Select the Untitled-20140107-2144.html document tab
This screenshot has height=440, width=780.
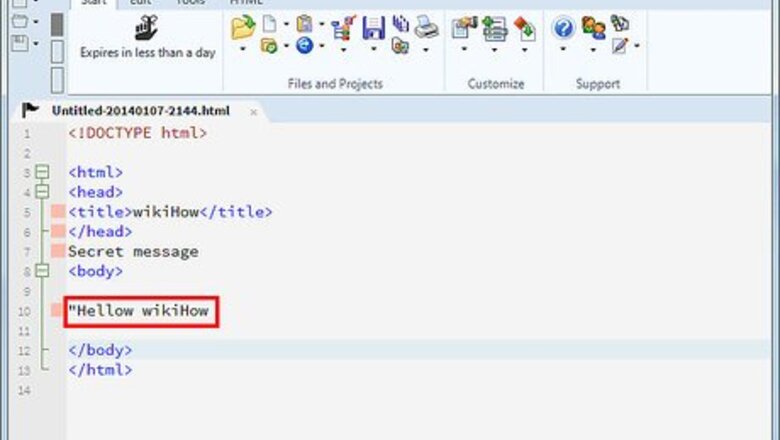[146, 111]
